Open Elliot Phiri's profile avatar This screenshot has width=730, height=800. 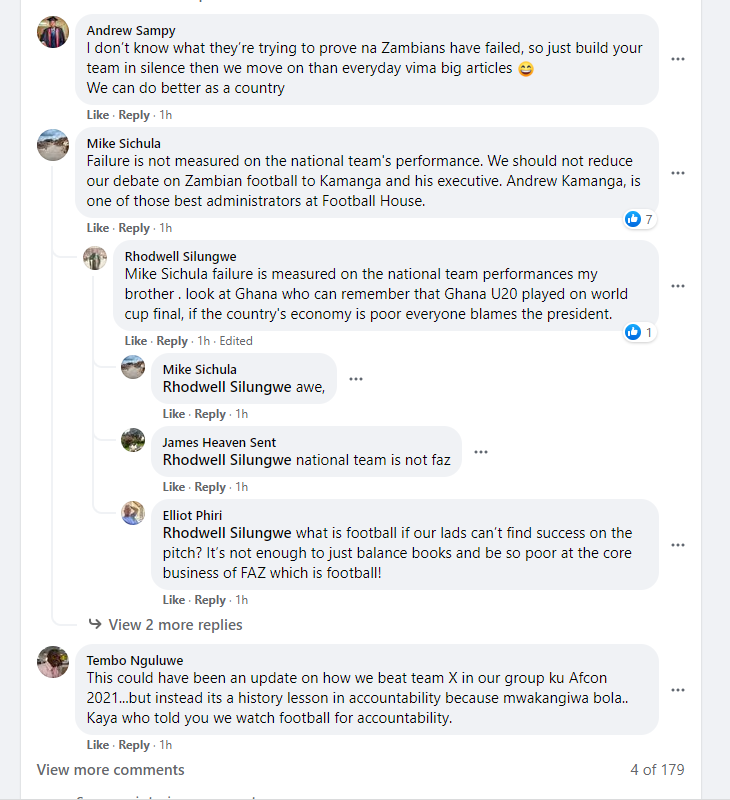tap(133, 513)
